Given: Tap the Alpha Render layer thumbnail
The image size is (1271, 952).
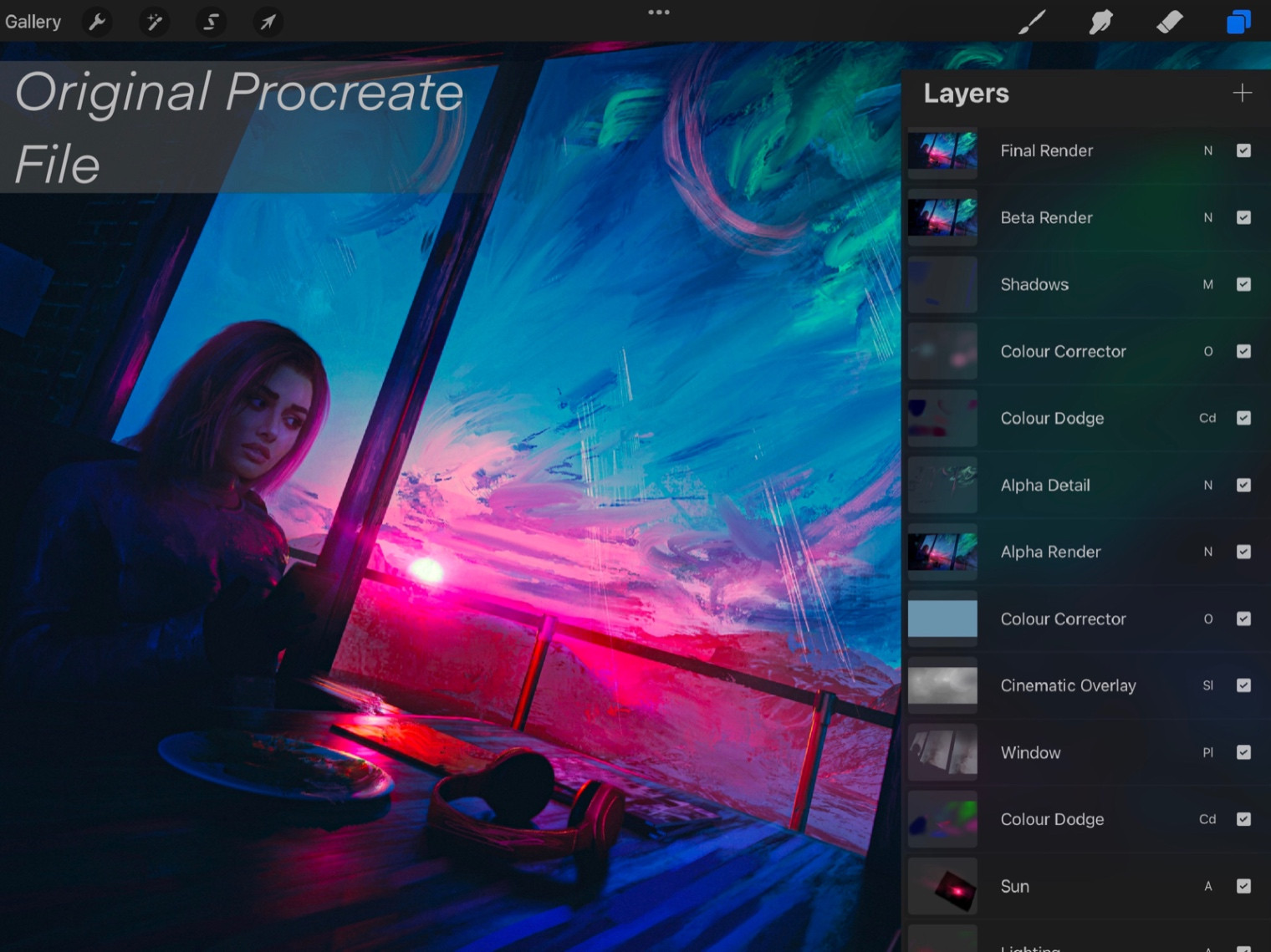Looking at the screenshot, I should coord(942,552).
